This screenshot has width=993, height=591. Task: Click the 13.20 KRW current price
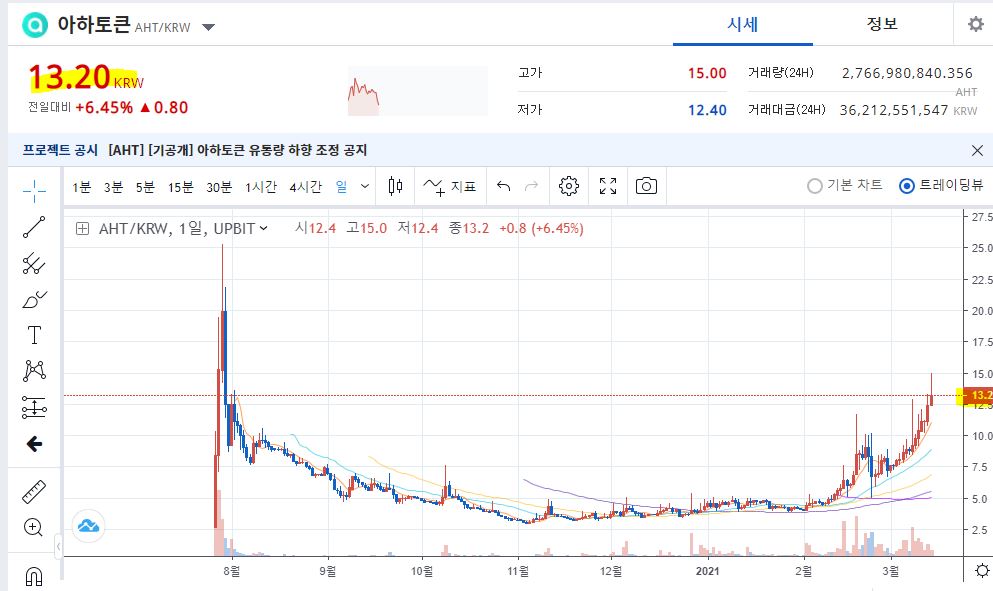coord(86,77)
